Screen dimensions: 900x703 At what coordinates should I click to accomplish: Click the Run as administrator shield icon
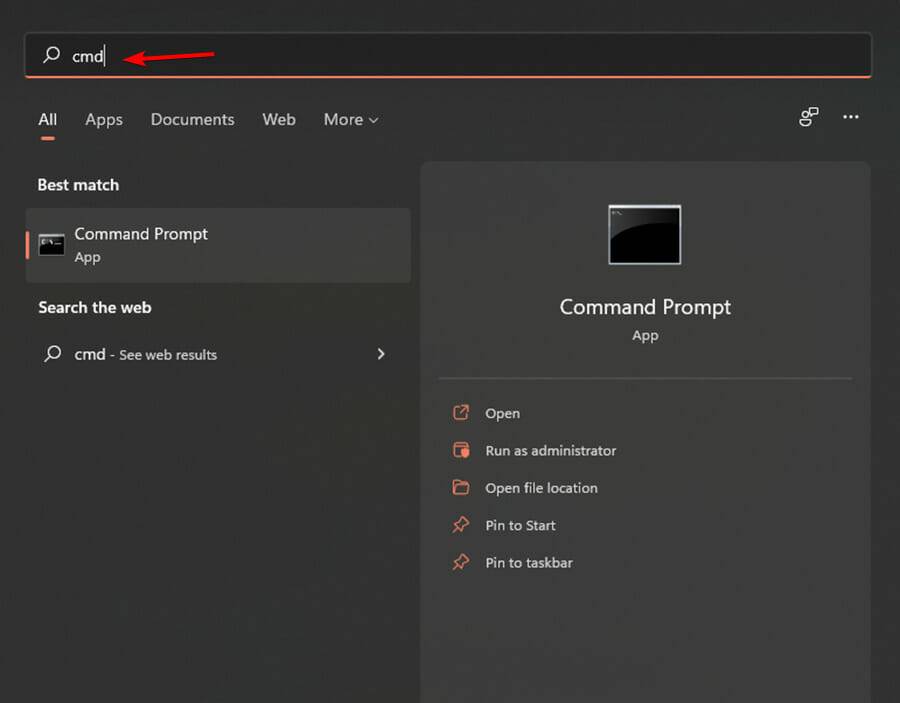(461, 450)
